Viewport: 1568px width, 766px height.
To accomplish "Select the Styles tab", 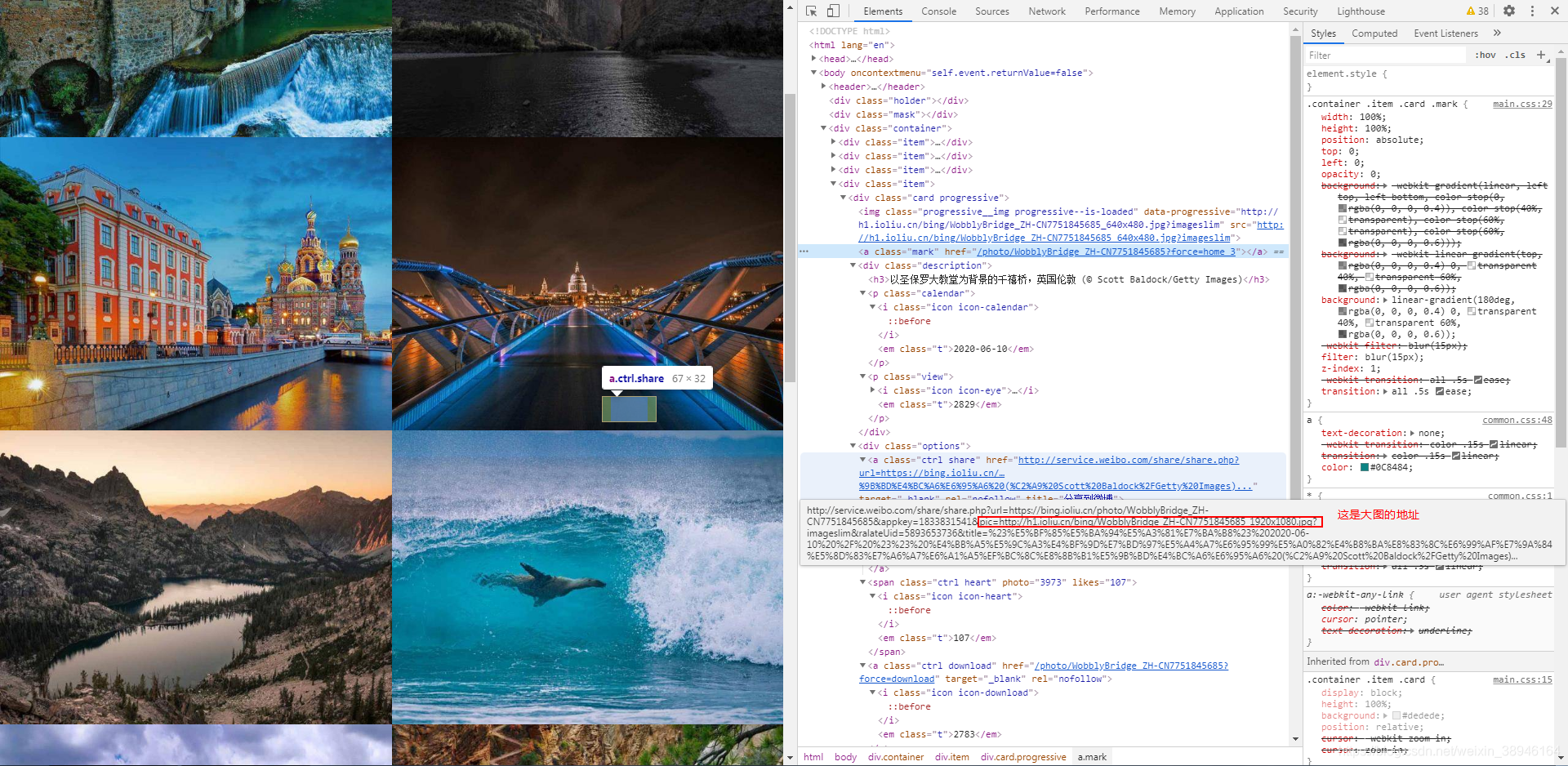I will coord(1323,33).
